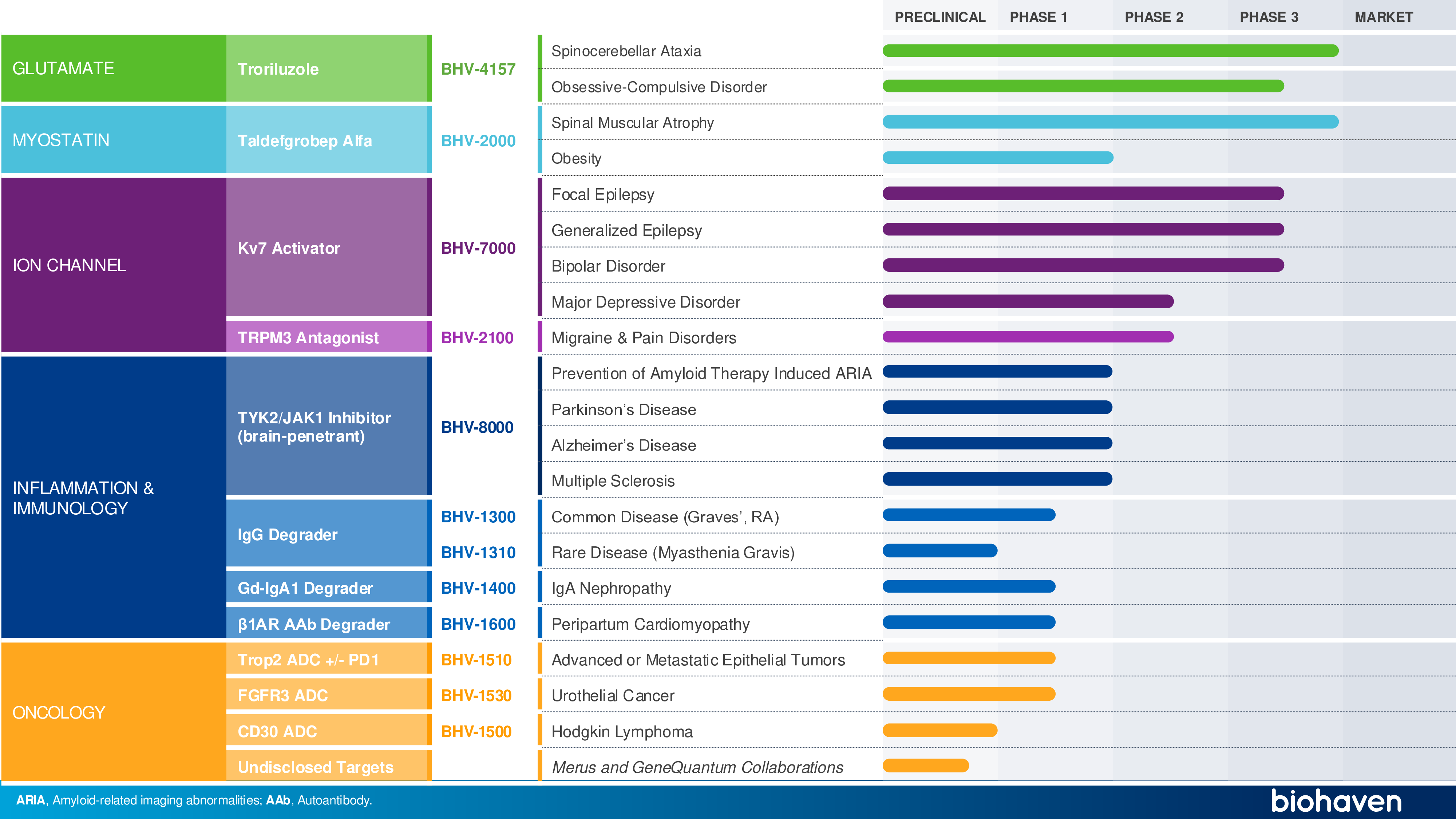The image size is (1456, 819).
Task: Click the Kv7 Activator box
Action: click(329, 247)
